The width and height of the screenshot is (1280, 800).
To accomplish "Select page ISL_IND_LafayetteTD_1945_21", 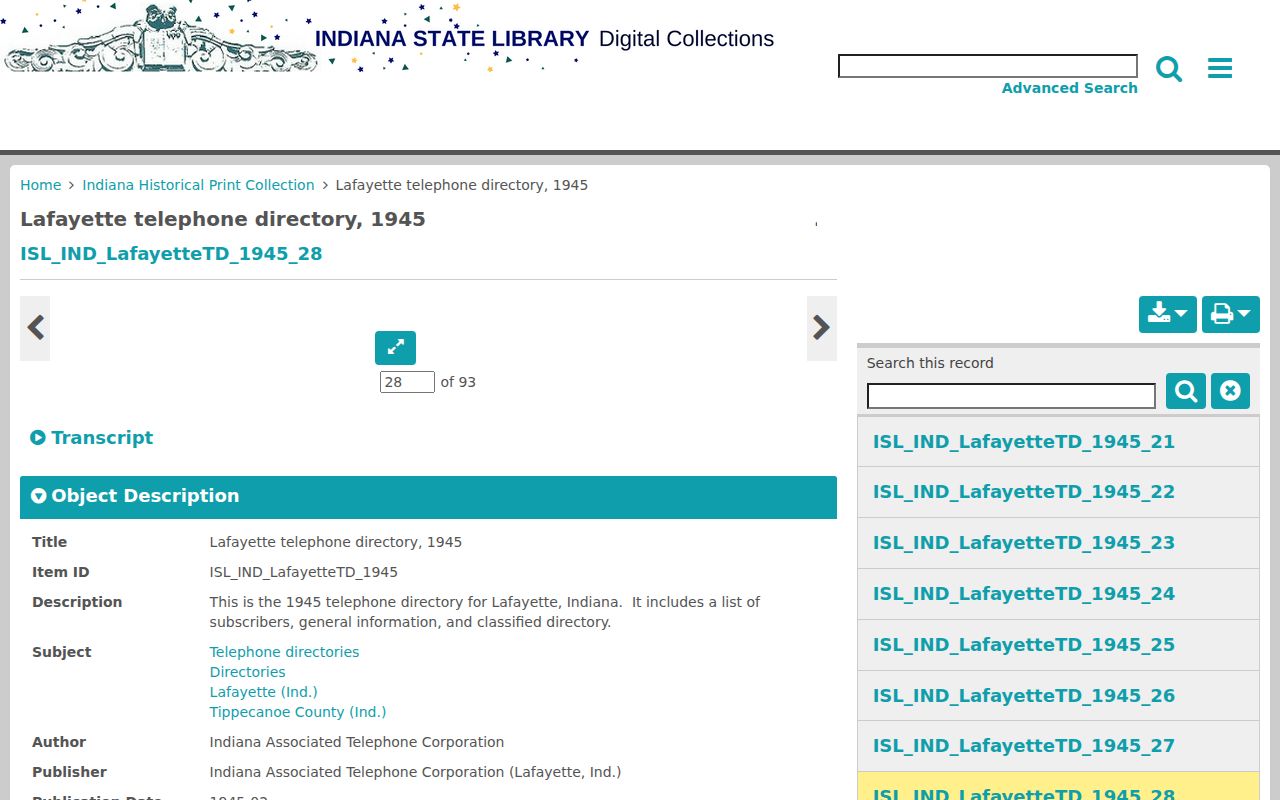I will pyautogui.click(x=1058, y=442).
